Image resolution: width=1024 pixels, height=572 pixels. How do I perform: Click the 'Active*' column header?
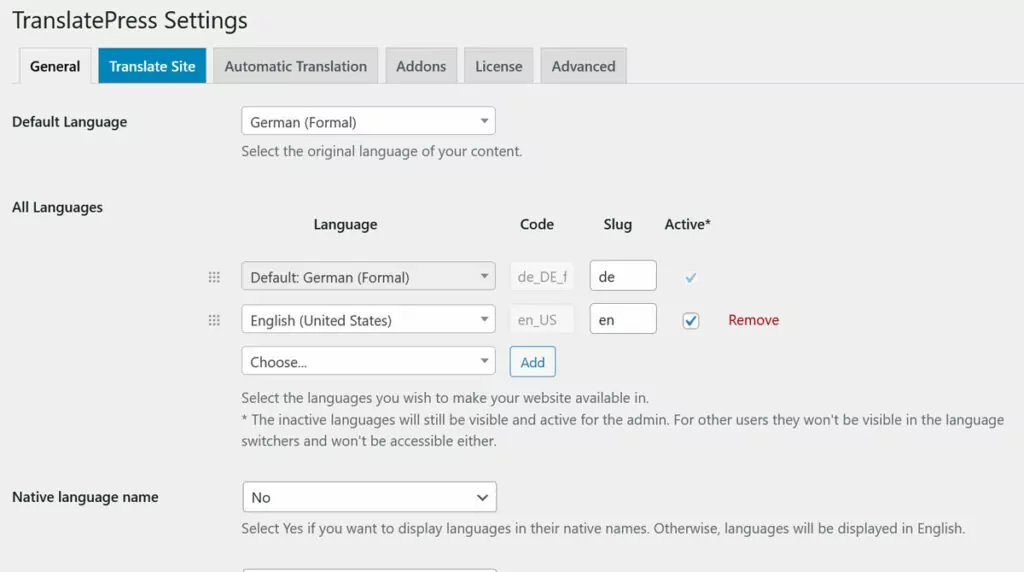(688, 224)
